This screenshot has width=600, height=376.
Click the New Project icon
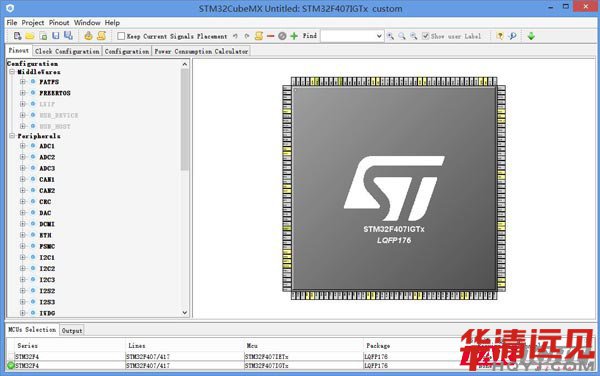17,36
